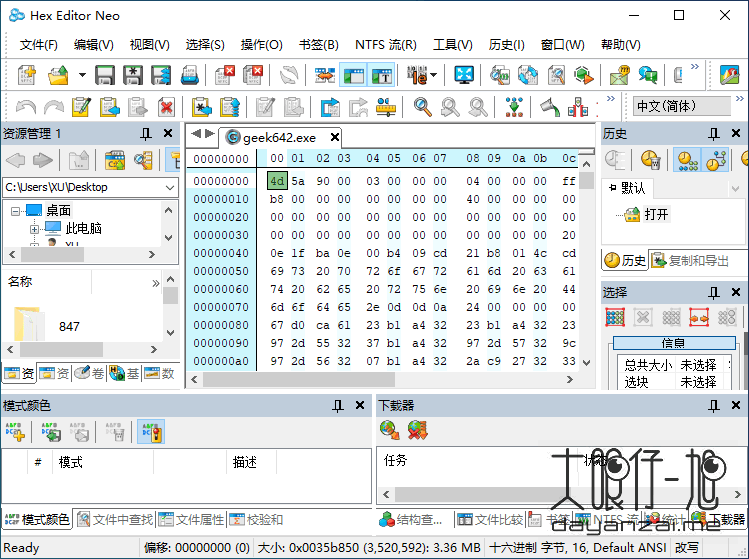Click the new download globe icon
Viewport: 749px width, 559px height.
[389, 430]
